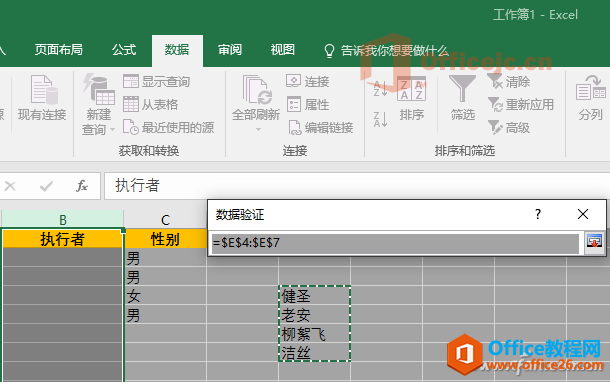Open the 排序 sort dialog
The image size is (610, 382).
click(x=412, y=97)
